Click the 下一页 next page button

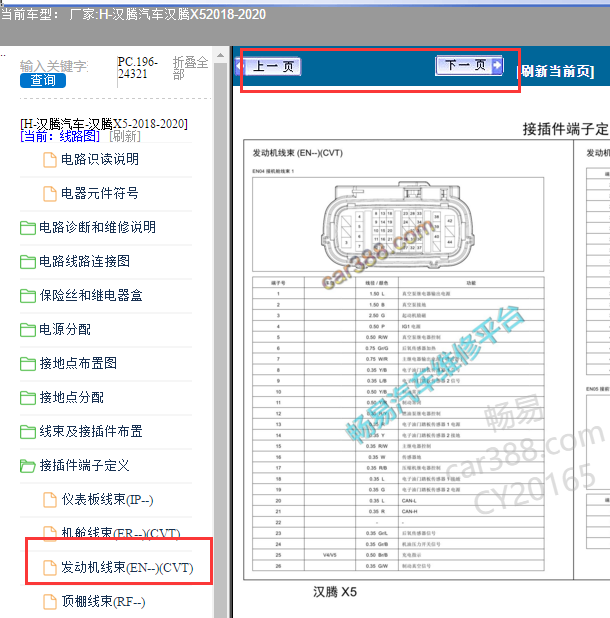pos(469,65)
